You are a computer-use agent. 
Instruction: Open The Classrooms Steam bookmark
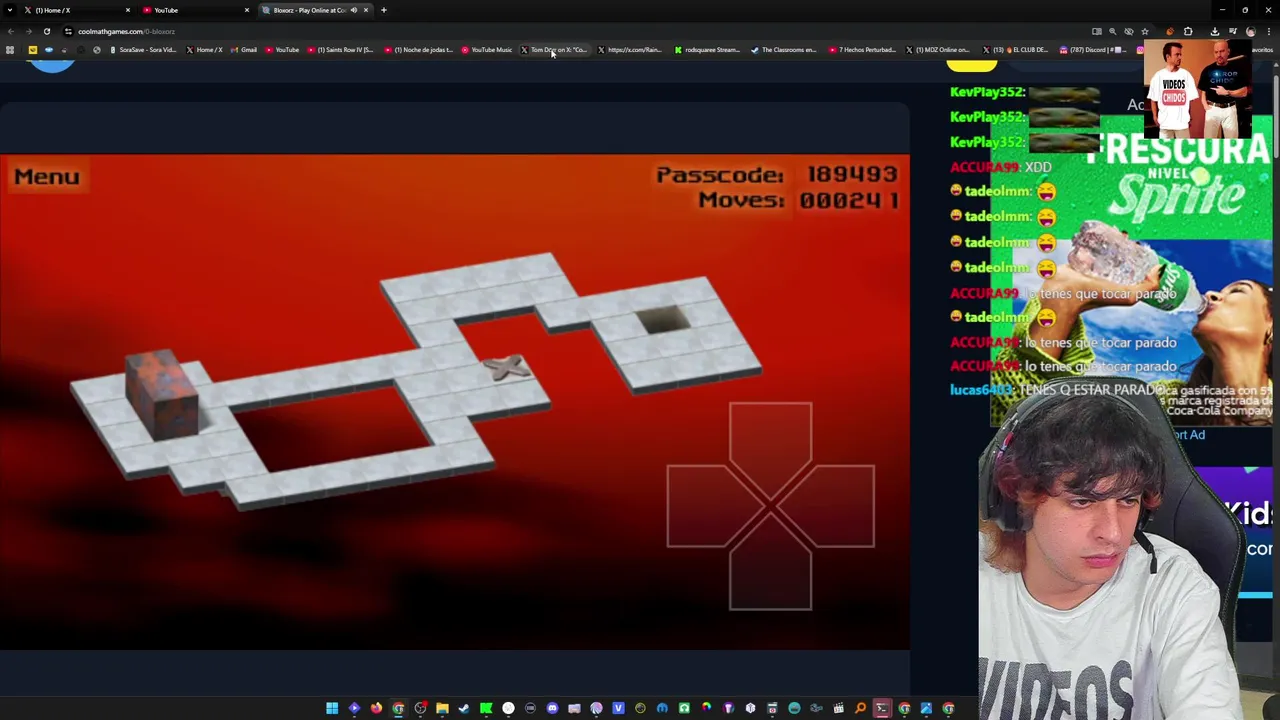pyautogui.click(x=784, y=50)
